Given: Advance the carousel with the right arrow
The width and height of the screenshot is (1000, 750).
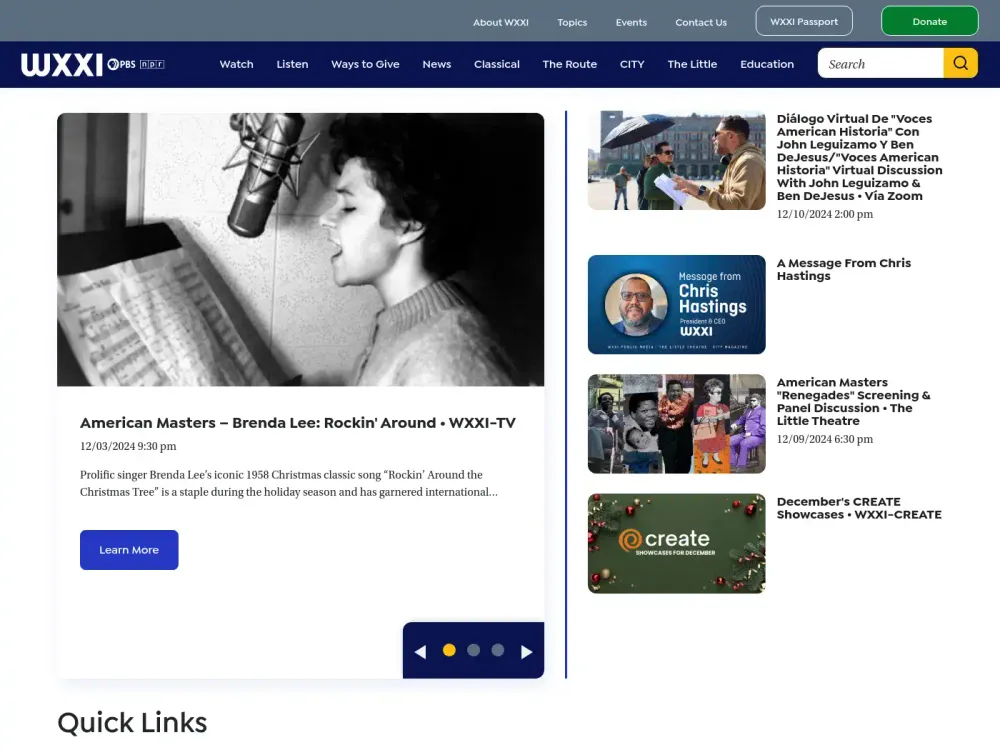Looking at the screenshot, I should tap(527, 650).
